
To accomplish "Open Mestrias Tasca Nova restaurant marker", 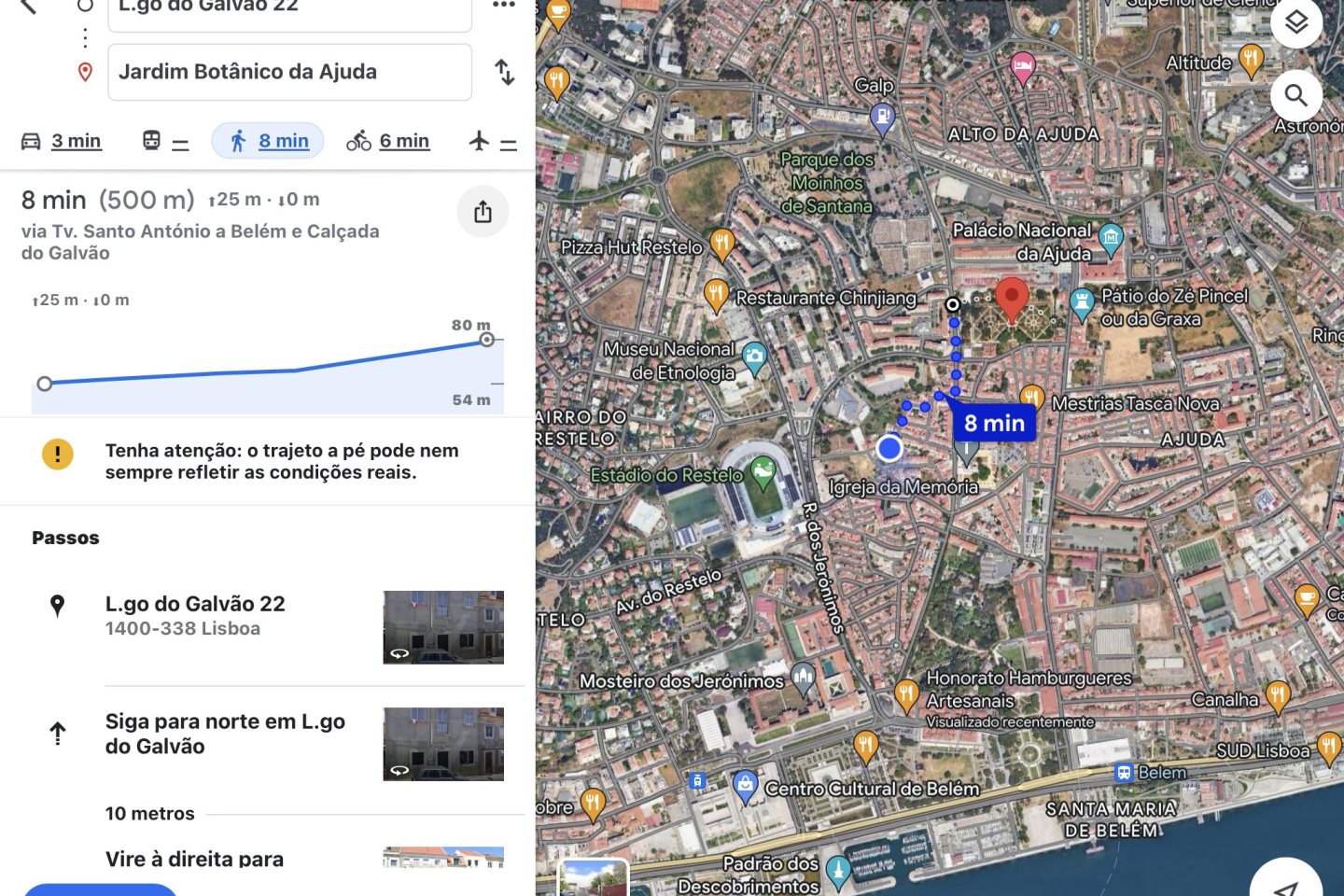I will pyautogui.click(x=1031, y=399).
